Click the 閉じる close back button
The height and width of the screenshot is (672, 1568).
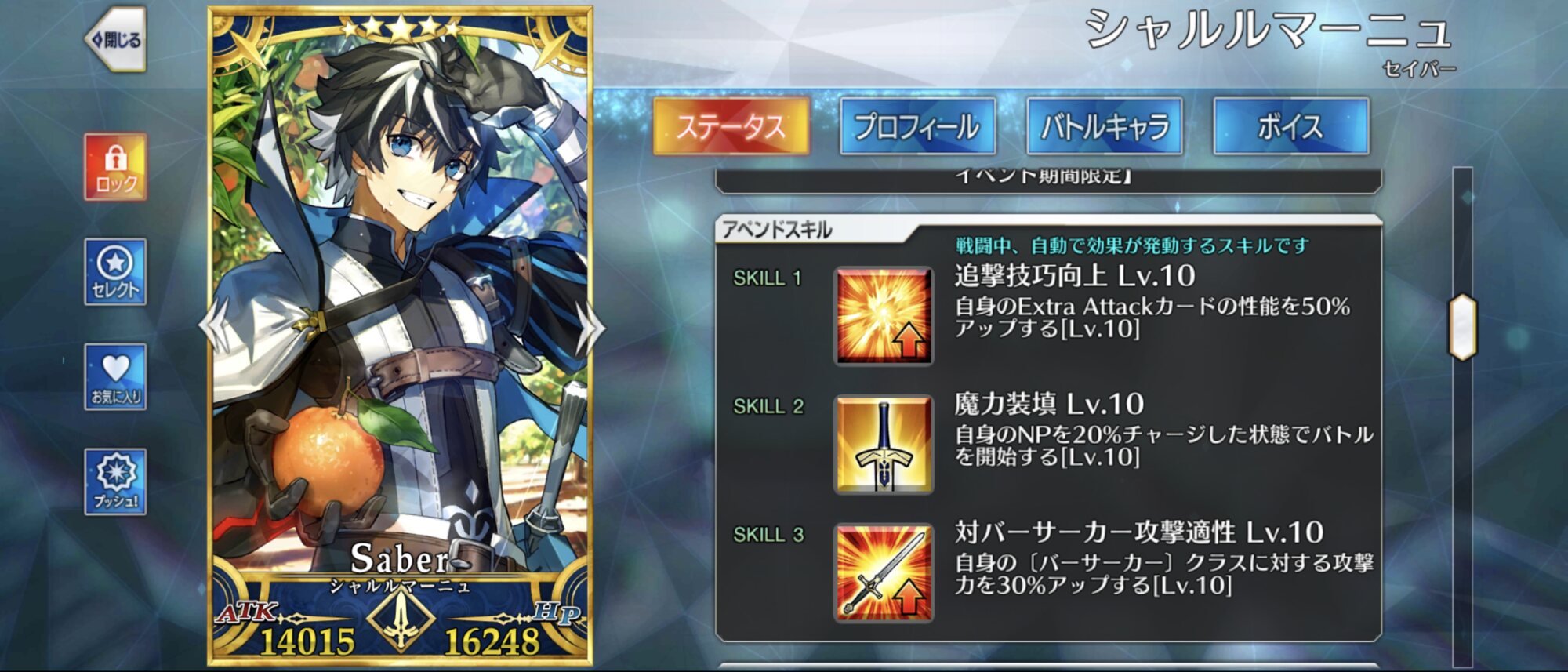pos(116,39)
